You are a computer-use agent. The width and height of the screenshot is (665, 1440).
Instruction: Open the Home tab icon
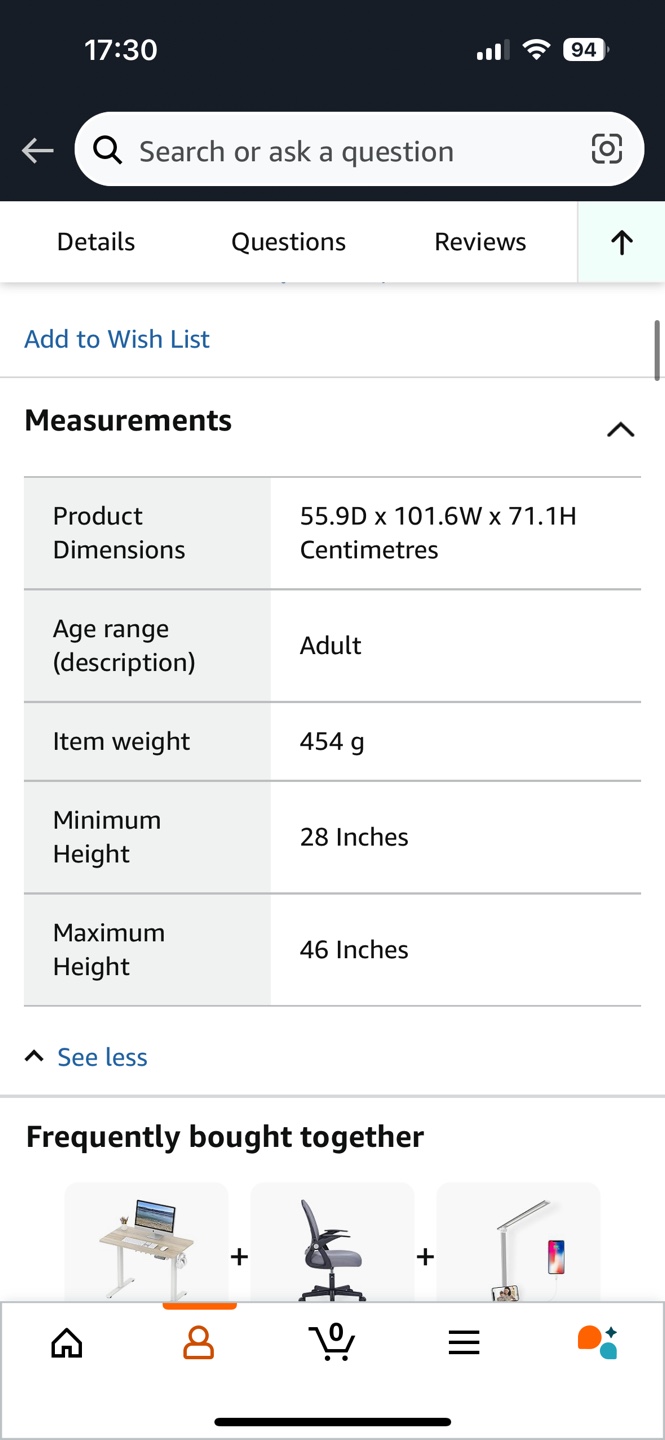(67, 1342)
